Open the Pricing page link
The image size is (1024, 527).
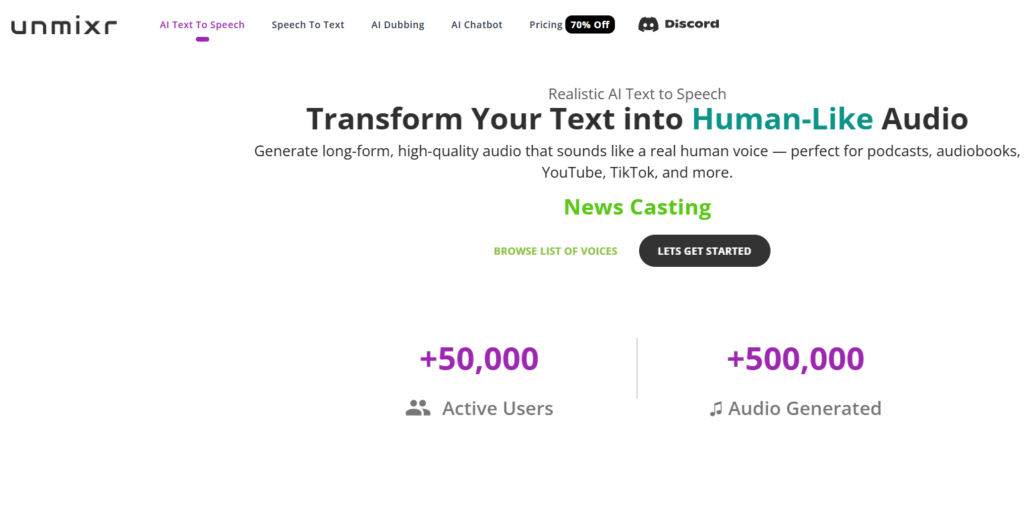pos(545,25)
